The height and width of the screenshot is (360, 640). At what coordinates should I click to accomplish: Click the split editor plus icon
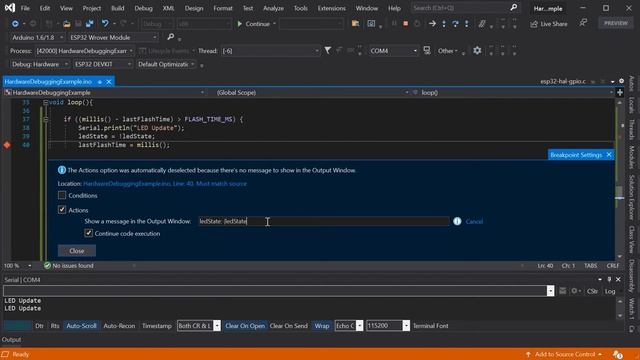[x=620, y=93]
